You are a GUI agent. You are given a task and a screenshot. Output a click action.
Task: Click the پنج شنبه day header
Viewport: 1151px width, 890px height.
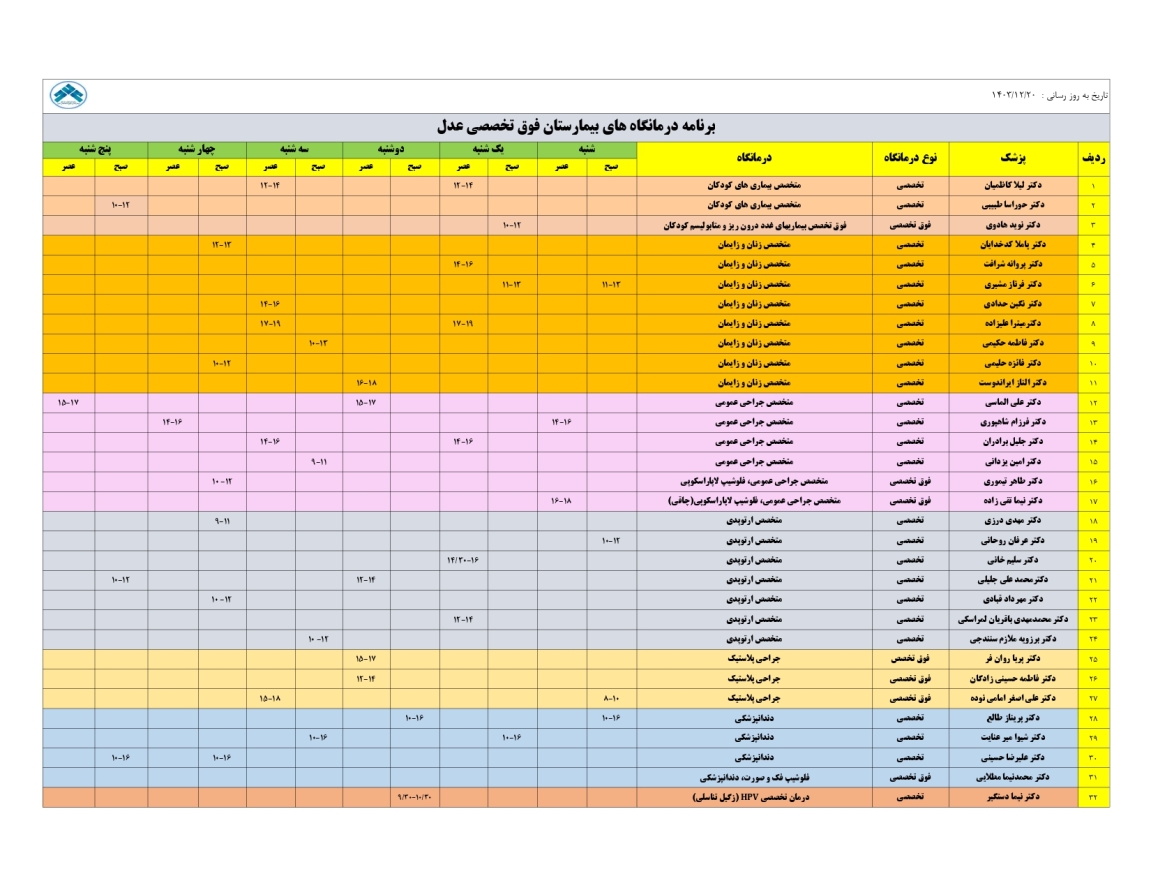click(95, 150)
